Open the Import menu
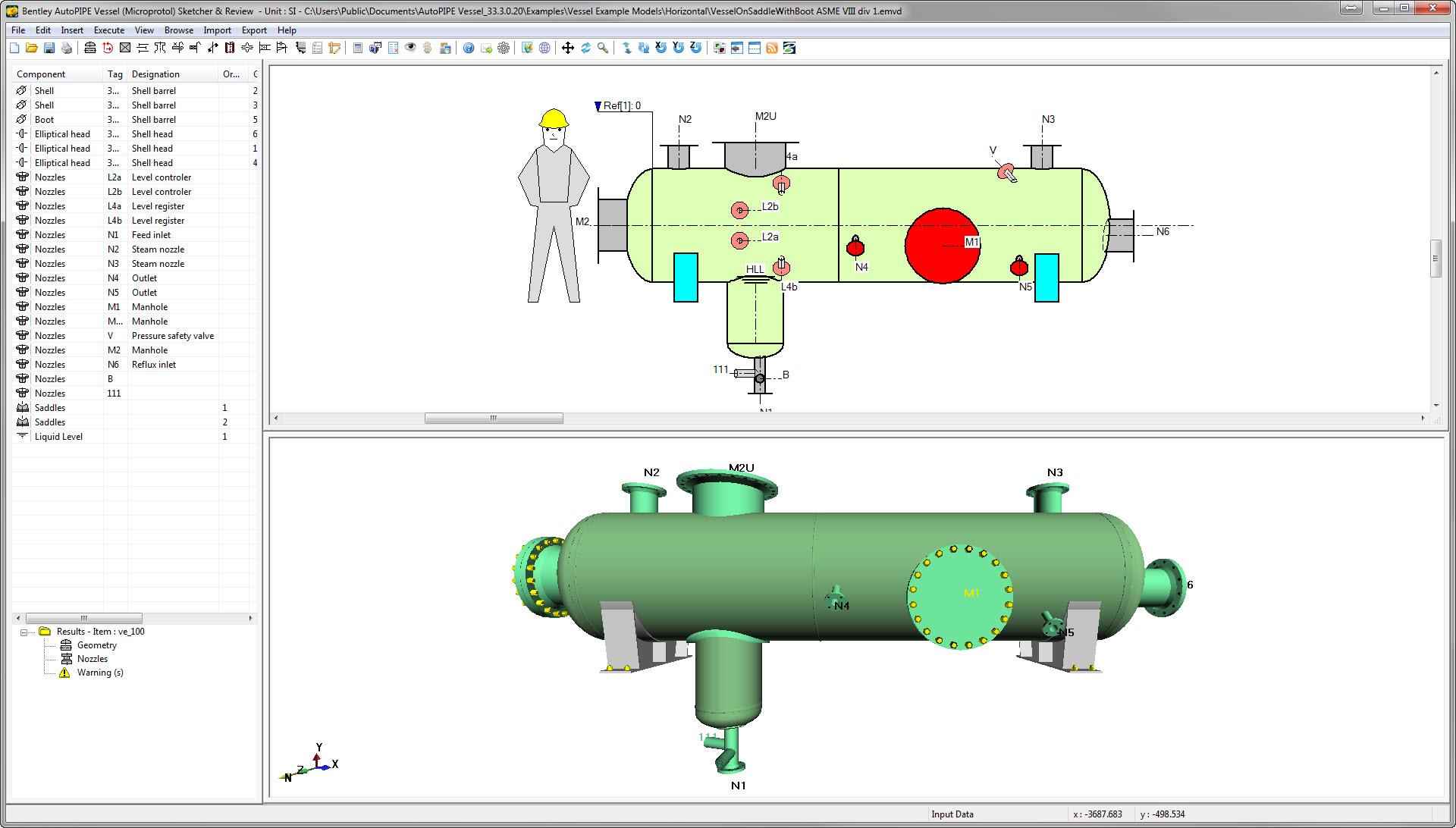The height and width of the screenshot is (828, 1456). pyautogui.click(x=218, y=30)
